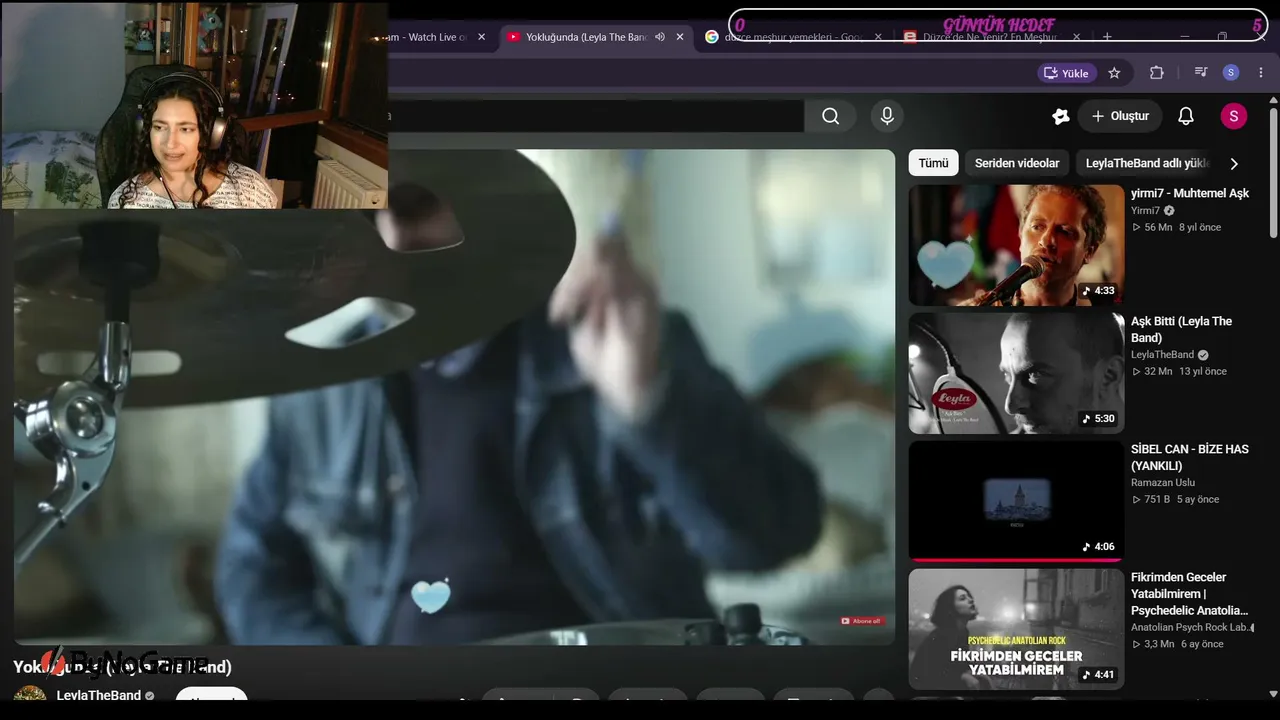1280x720 pixels.
Task: Open the Yirmi7 channel name link
Action: point(1145,211)
